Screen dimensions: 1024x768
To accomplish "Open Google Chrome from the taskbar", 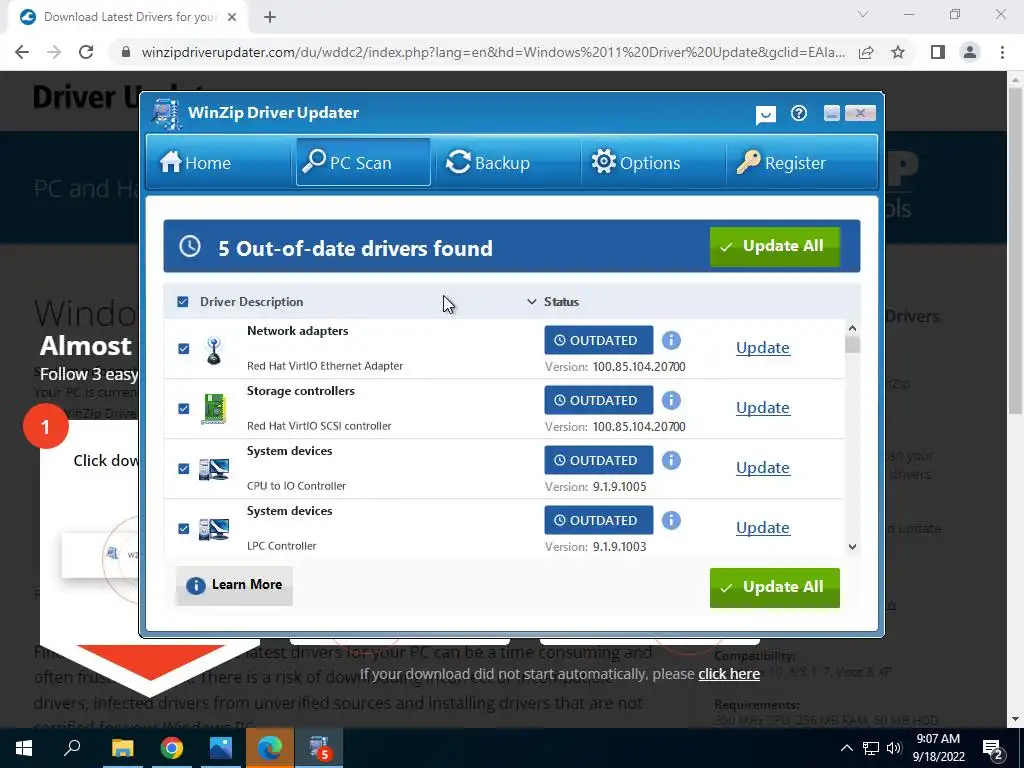I will coord(172,748).
